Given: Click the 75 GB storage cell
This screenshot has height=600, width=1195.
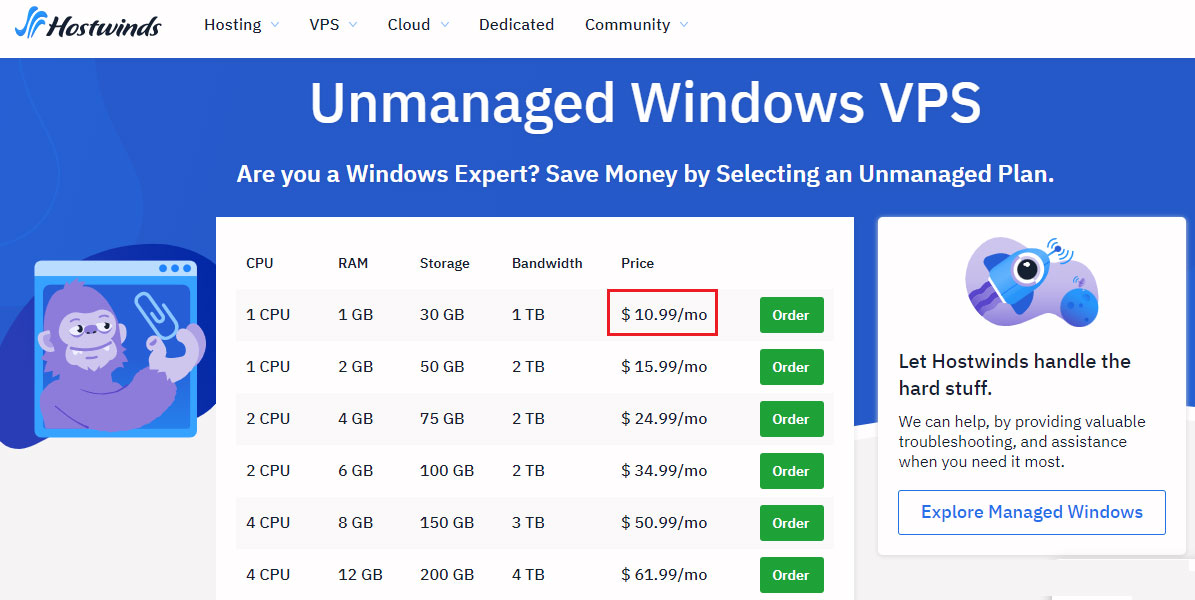Looking at the screenshot, I should (441, 418).
